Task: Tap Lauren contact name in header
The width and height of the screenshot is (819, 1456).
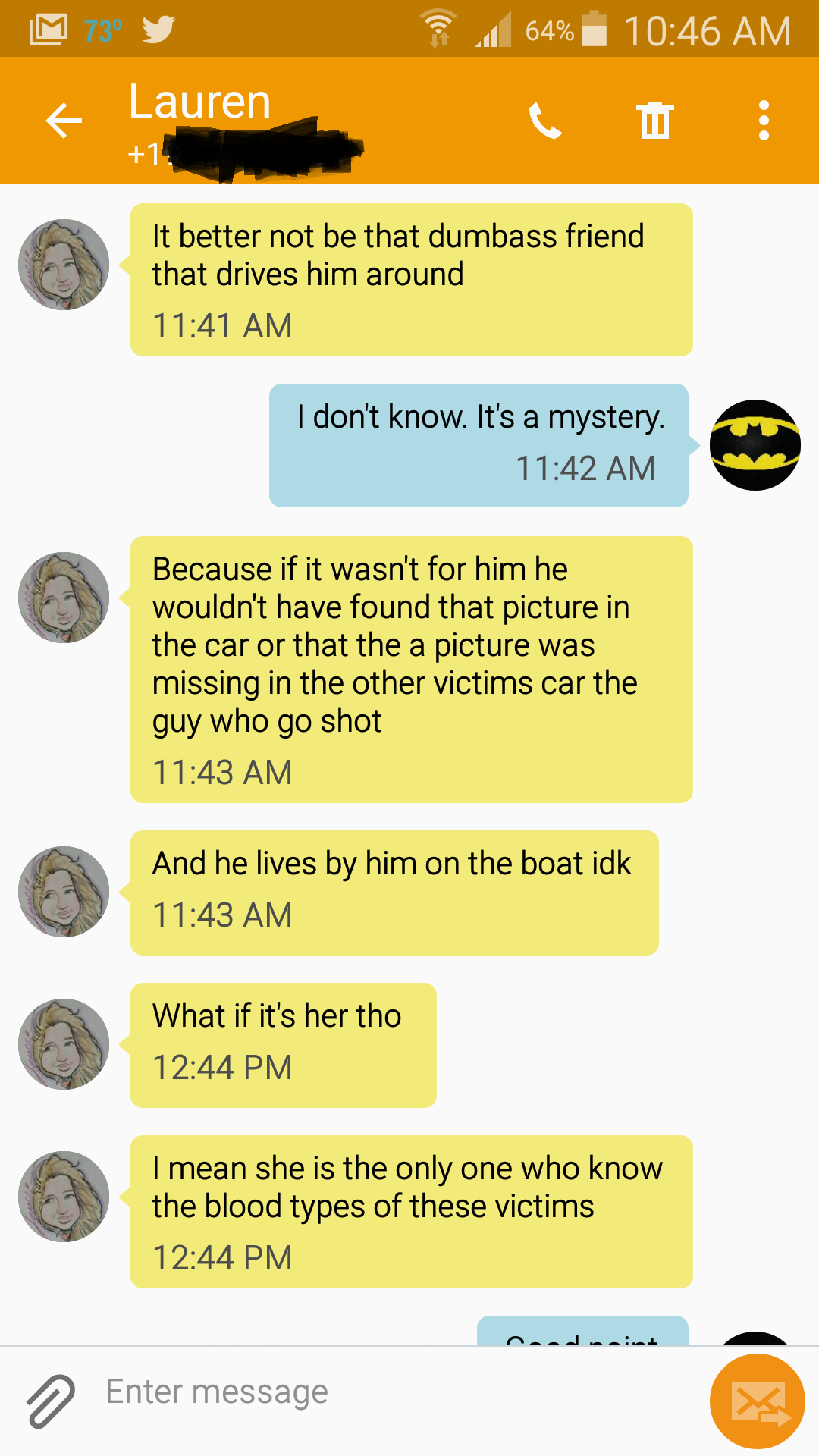Action: coord(199,102)
